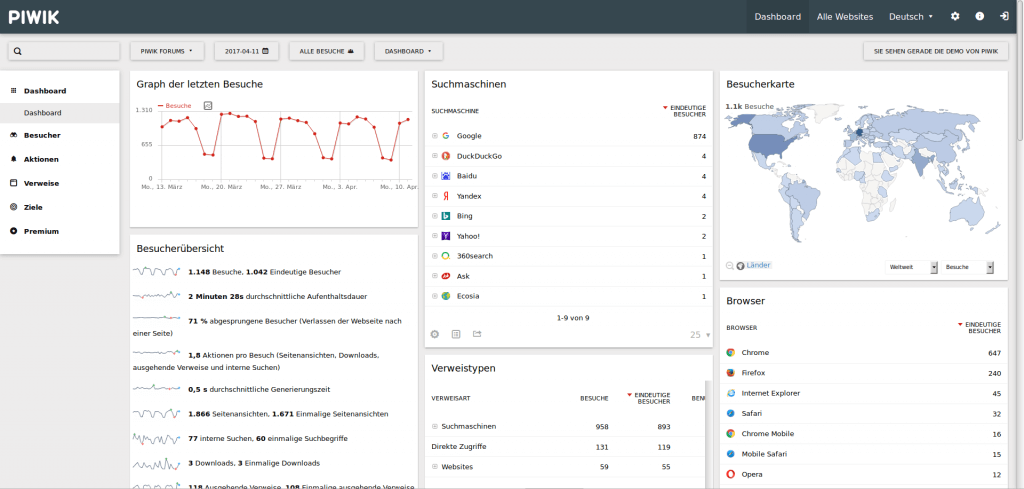
Task: Open the Piwik Forums site selector
Action: pyautogui.click(x=167, y=50)
